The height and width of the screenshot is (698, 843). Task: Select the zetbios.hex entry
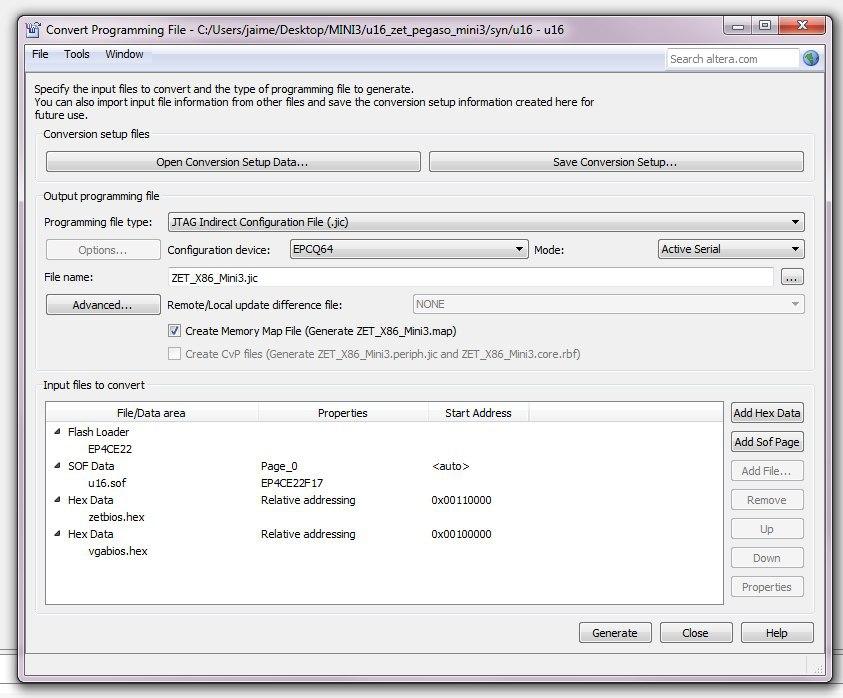[116, 517]
